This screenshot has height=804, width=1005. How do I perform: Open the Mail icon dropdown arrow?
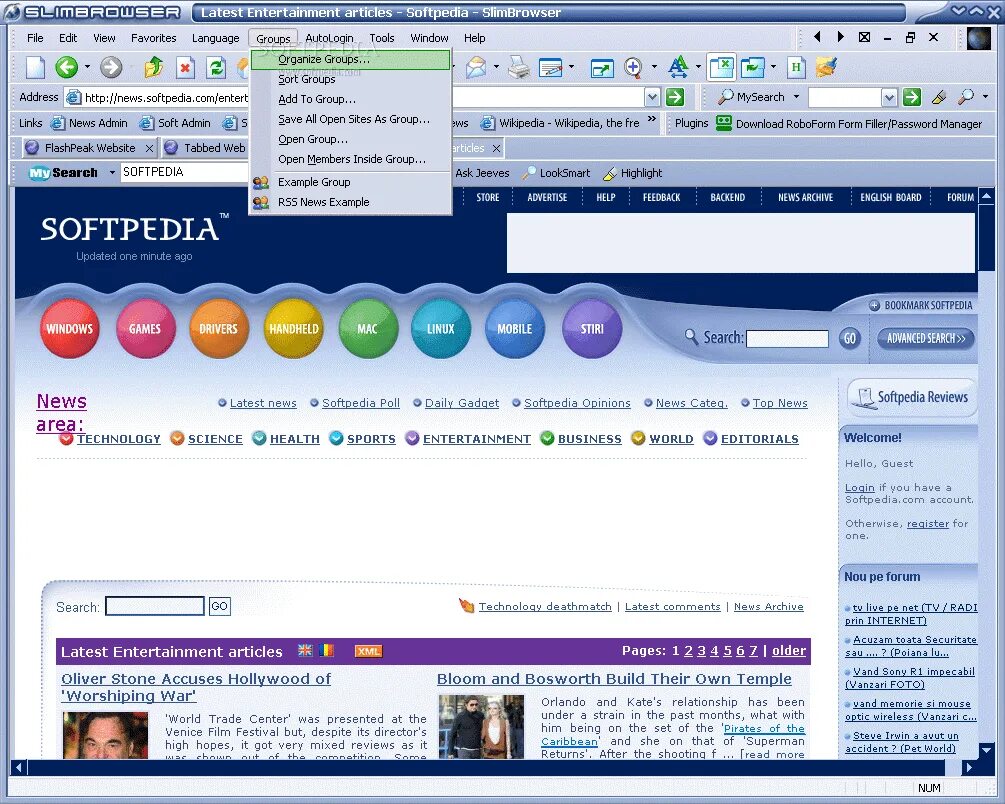pos(497,67)
